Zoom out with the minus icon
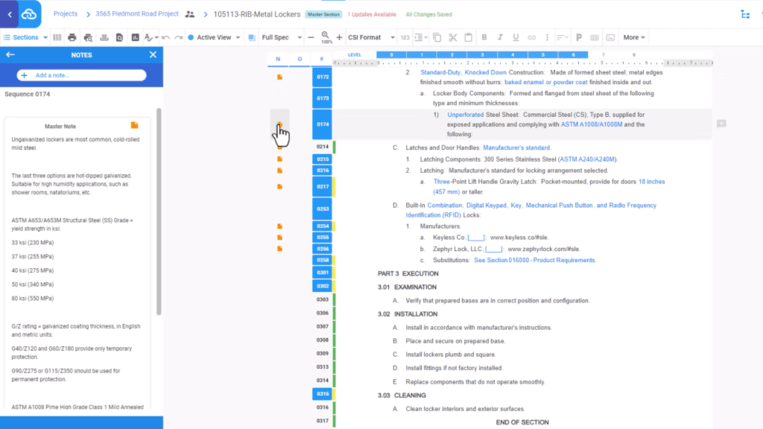This screenshot has height=429, width=763. [311, 37]
